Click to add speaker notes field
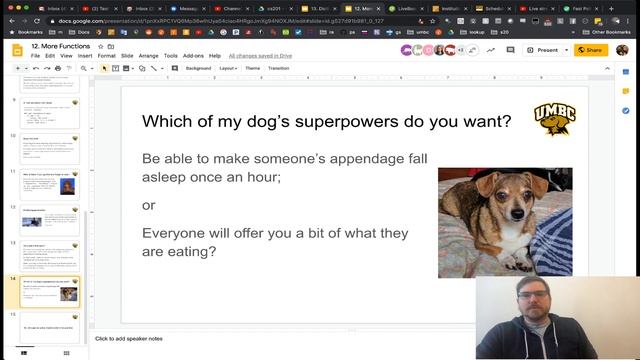 pos(129,338)
